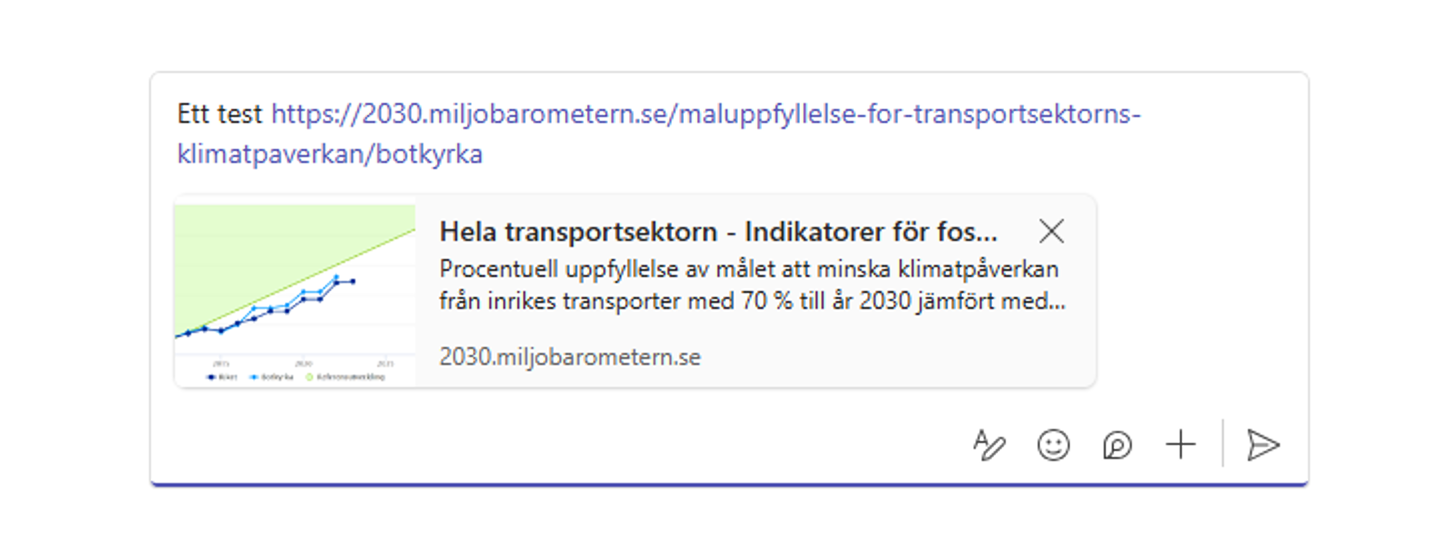Screen dimensions: 1435x547
Task: Click the 'Hela transportsektorn' preview title
Action: click(718, 232)
